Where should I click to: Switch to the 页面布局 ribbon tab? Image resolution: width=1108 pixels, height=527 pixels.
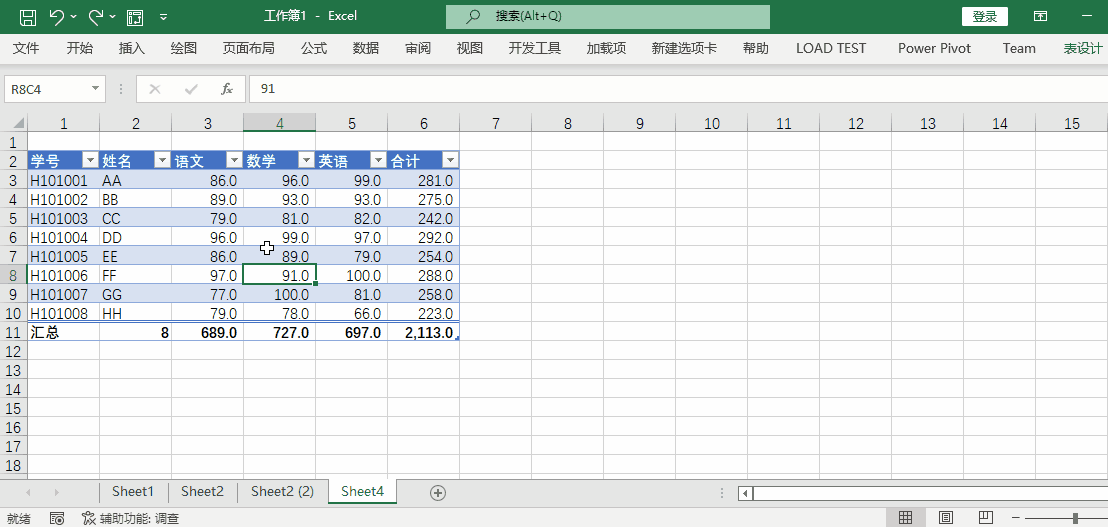[248, 48]
